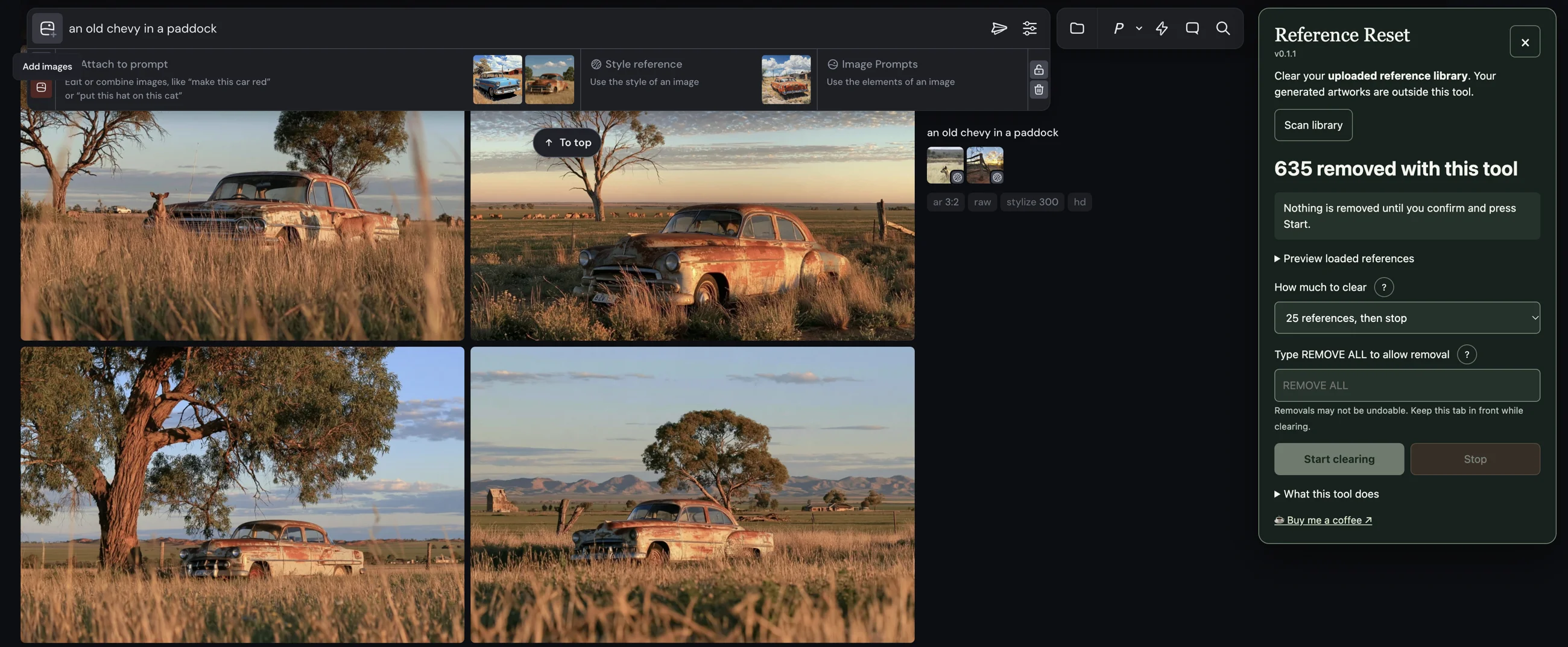
Task: Open help for Type REMOVE ALL
Action: click(x=1466, y=354)
